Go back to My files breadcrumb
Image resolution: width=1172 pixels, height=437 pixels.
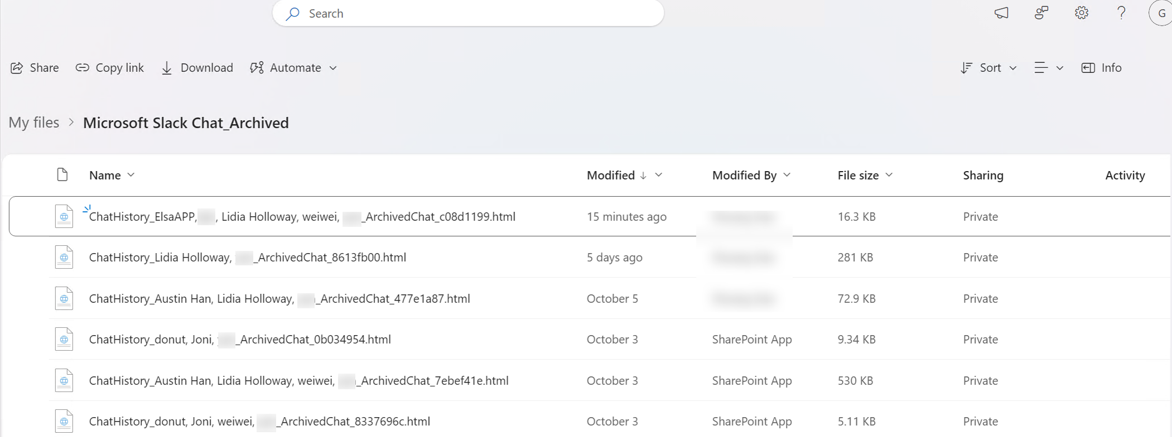pos(34,123)
